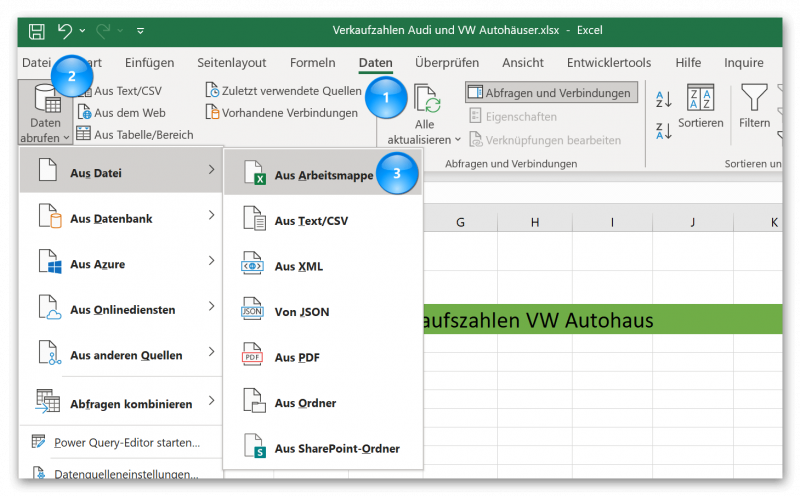Viewport: 800px width, 496px height.
Task: Click the Aus Tabelle/Bereich table icon
Action: [83, 134]
